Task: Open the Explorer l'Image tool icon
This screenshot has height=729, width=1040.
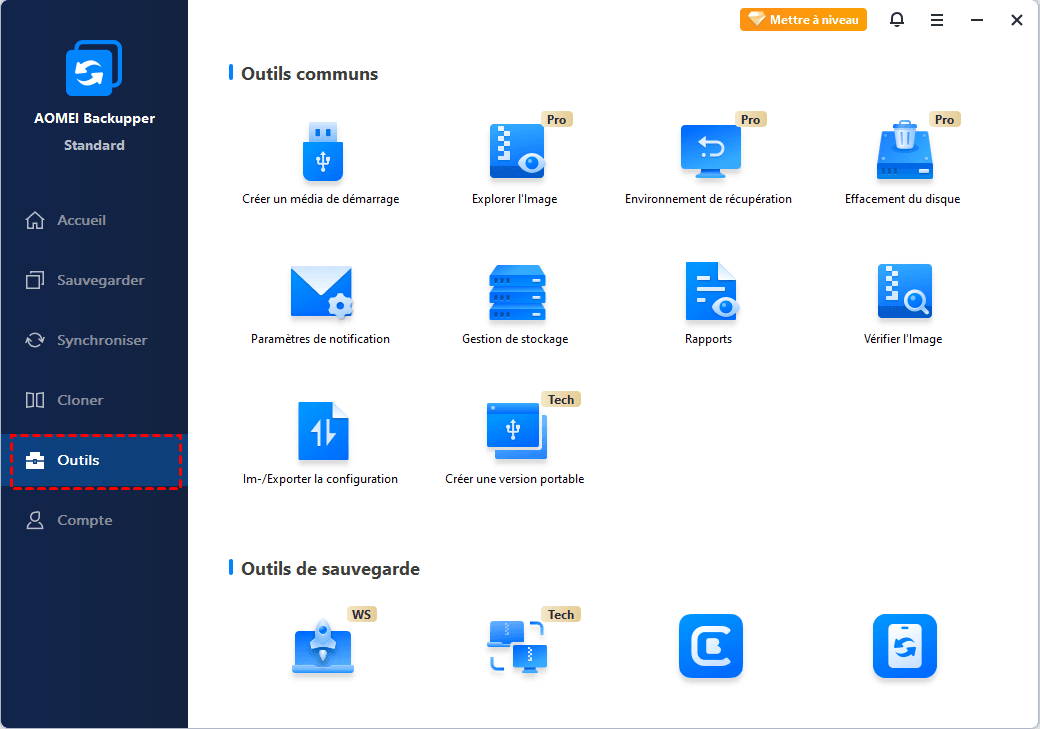Action: click(517, 152)
